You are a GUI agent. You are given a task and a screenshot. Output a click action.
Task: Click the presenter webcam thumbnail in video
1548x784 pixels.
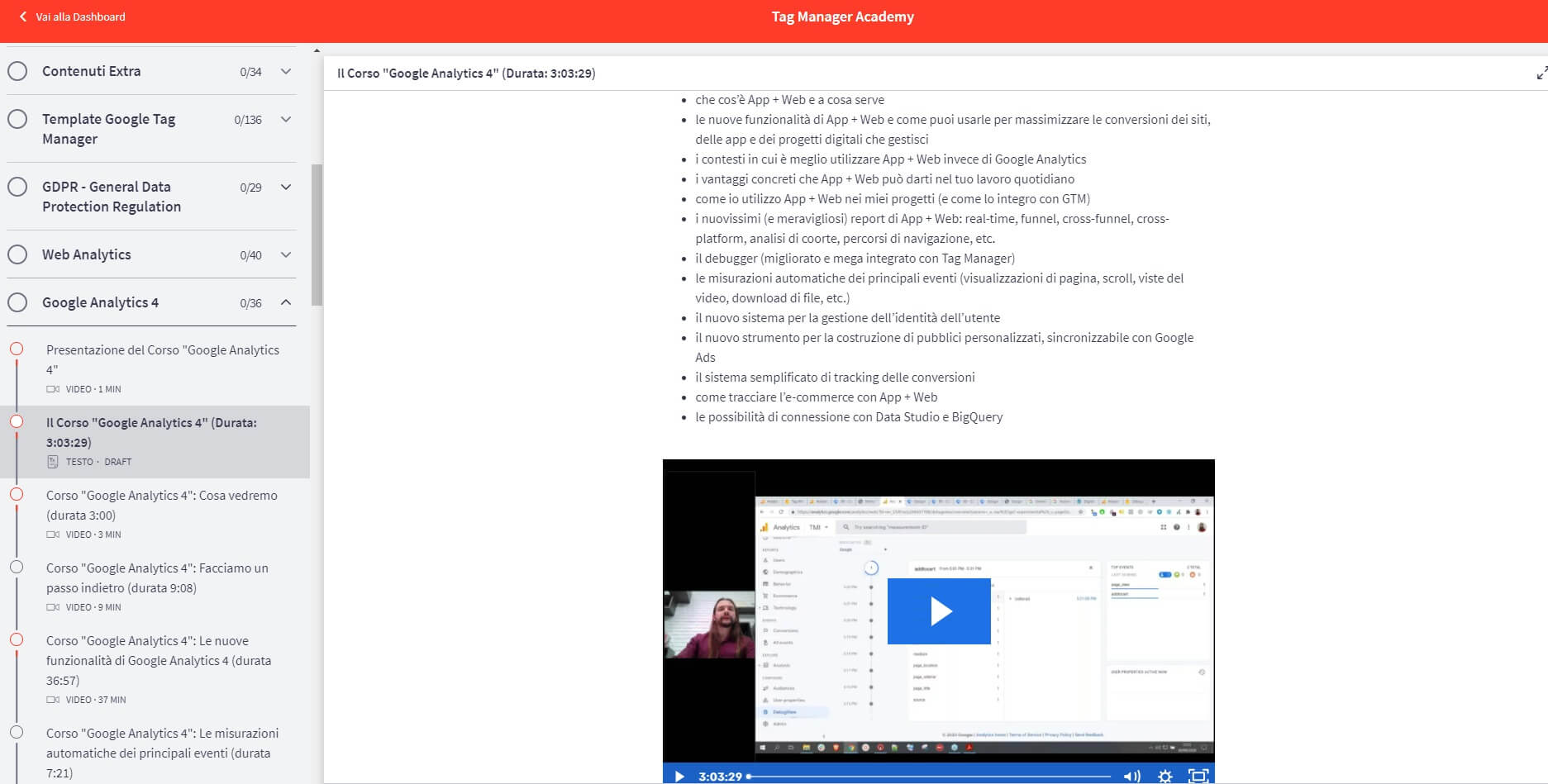click(709, 624)
